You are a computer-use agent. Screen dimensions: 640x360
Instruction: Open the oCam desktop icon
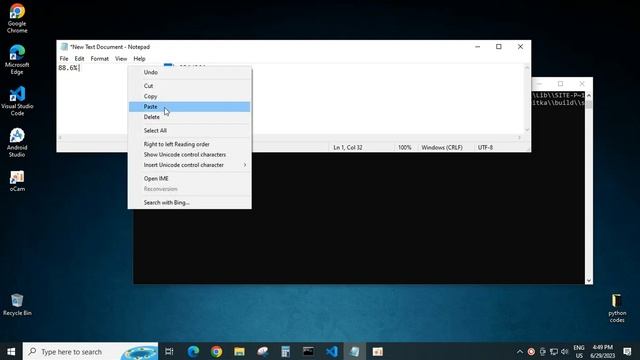pos(17,181)
